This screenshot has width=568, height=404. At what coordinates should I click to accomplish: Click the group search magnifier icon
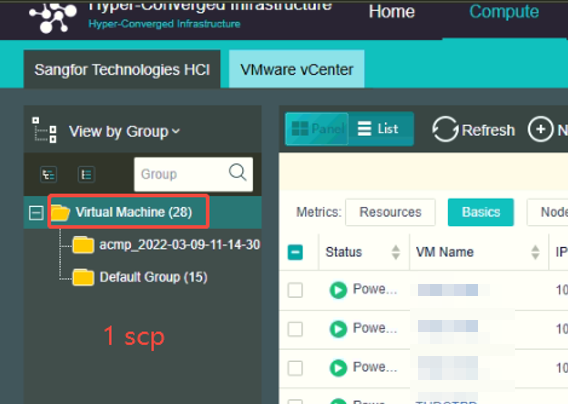point(238,172)
